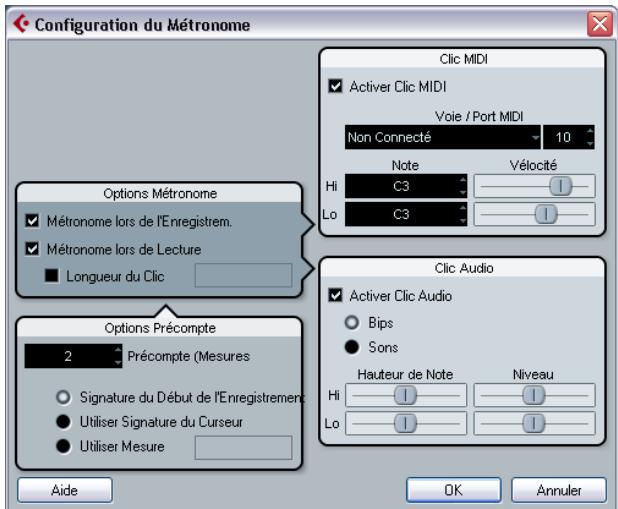This screenshot has width=618, height=509.
Task: Click the Niveau column label
Action: pos(533,374)
